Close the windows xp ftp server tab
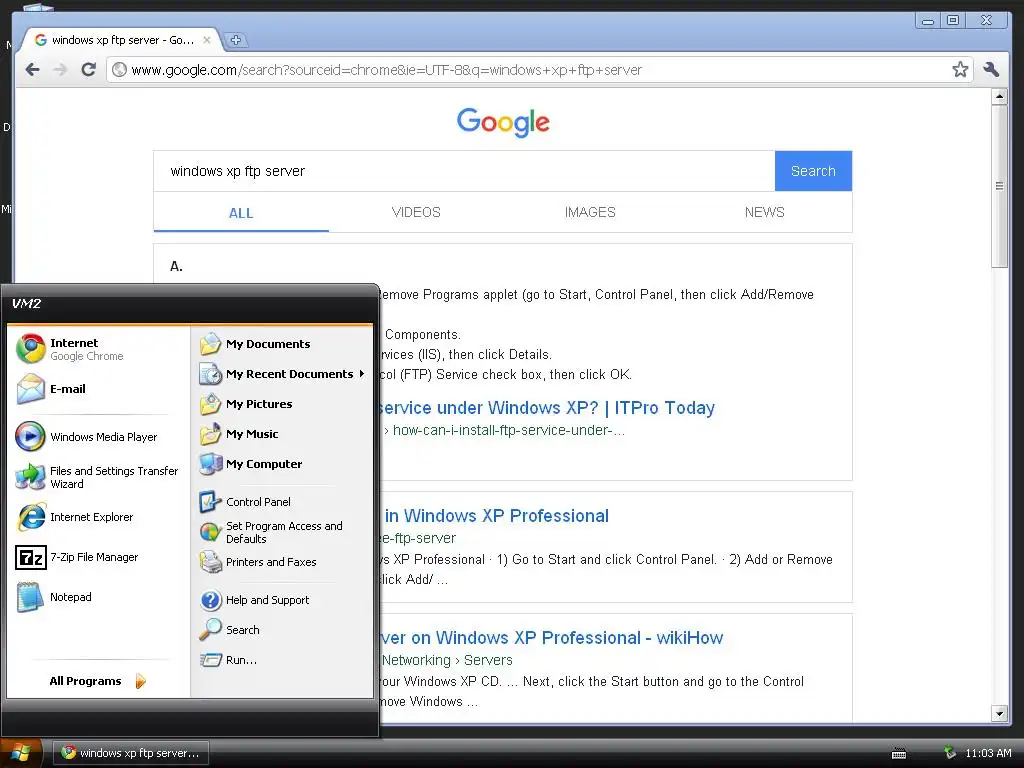The image size is (1024, 768). 206,40
